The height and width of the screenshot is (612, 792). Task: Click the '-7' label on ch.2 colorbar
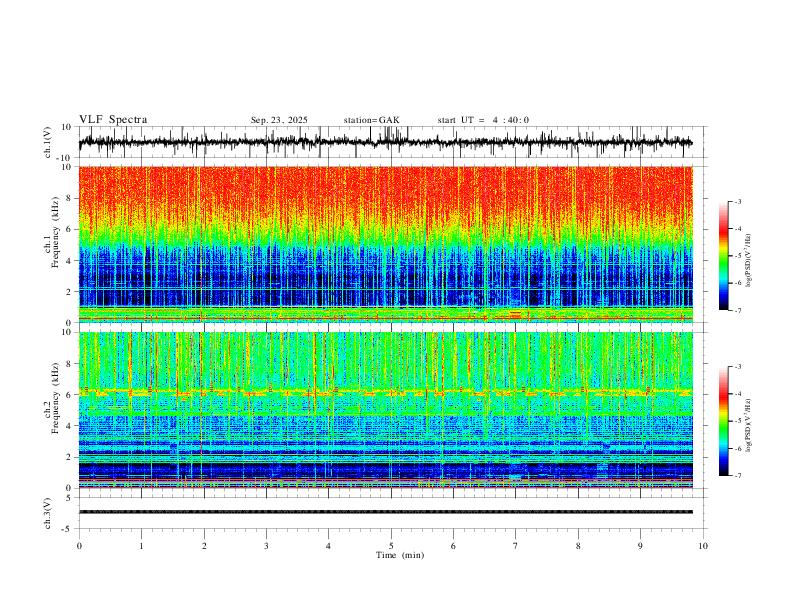click(737, 476)
